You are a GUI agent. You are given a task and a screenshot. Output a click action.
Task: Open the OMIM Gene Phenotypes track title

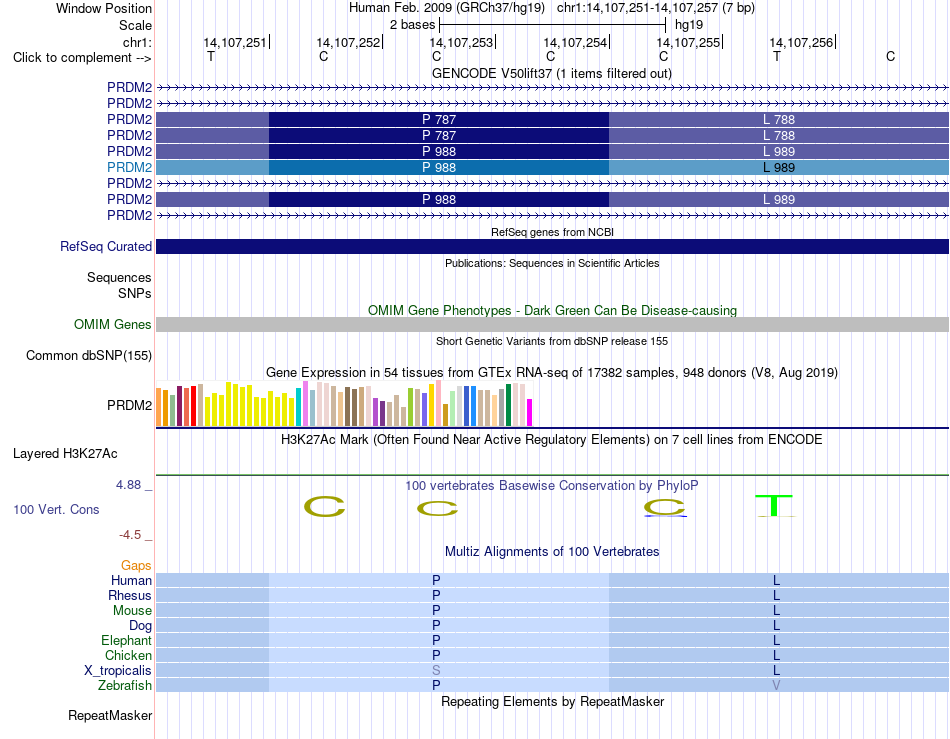pos(552,310)
